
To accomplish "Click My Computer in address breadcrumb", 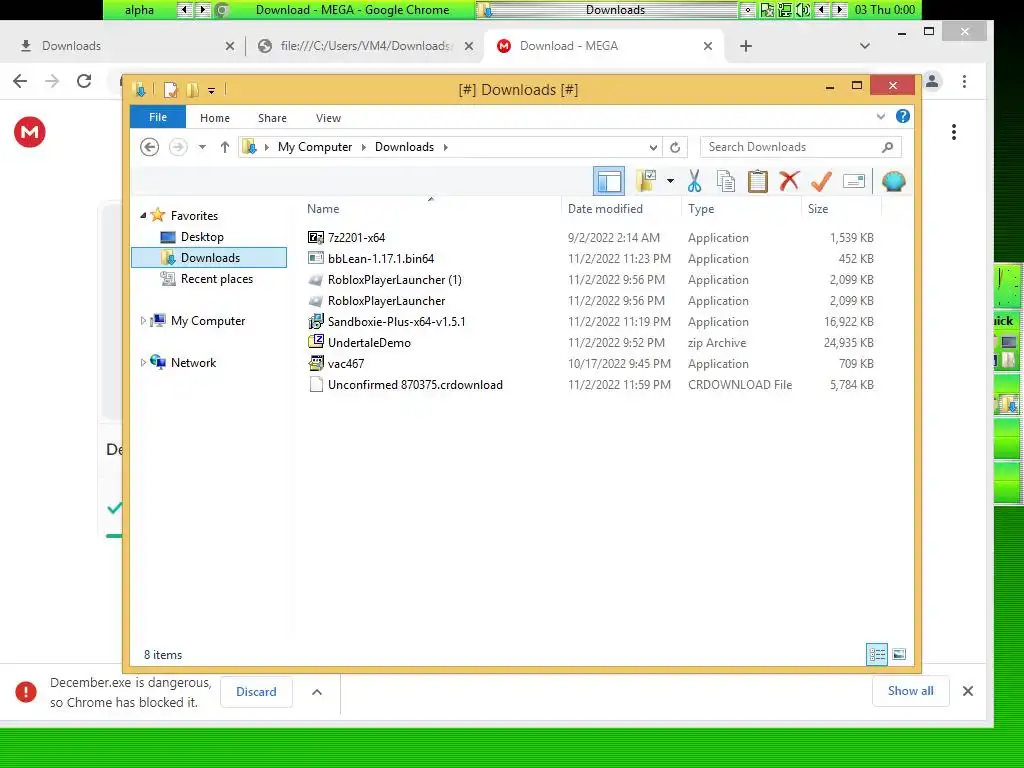I will [315, 147].
